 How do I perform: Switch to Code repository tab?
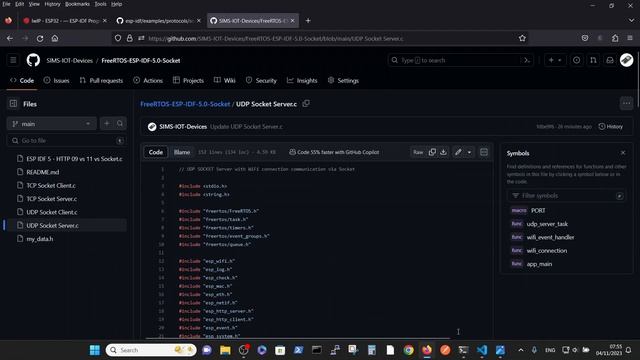pyautogui.click(x=22, y=80)
